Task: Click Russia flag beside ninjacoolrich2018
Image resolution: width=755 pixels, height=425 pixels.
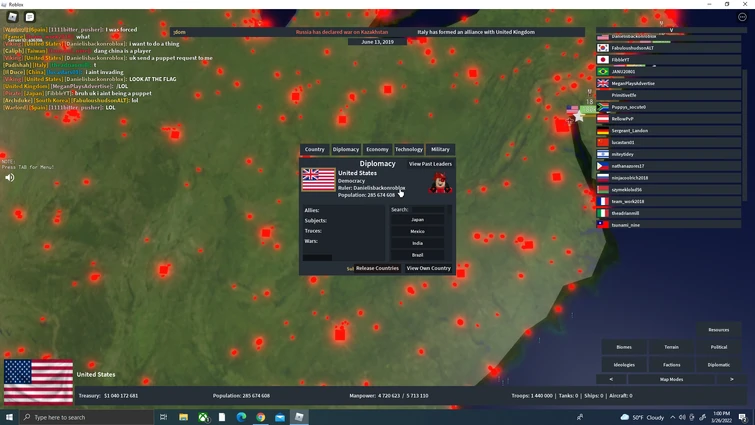Action: point(603,178)
